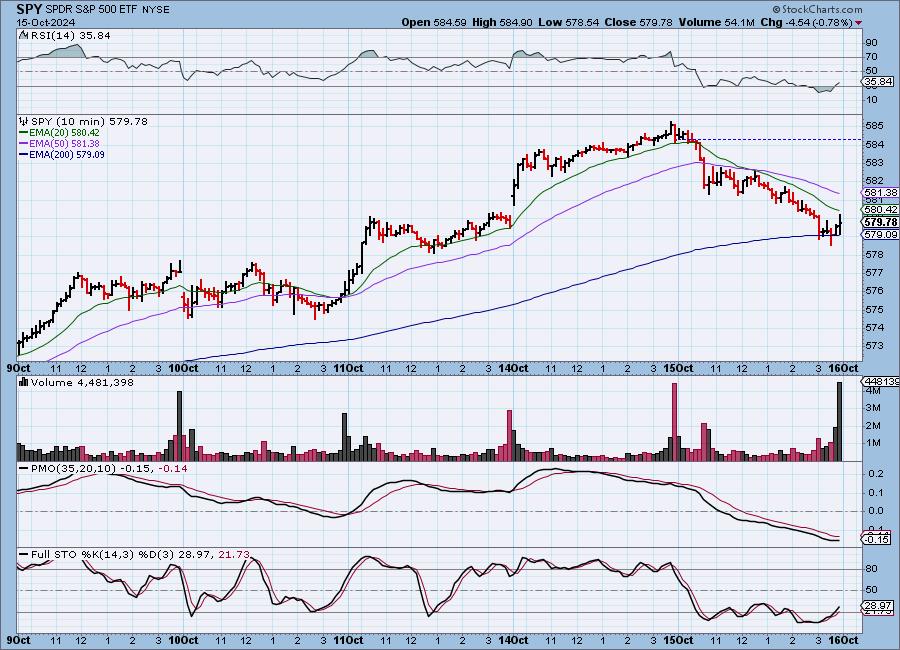Click the 28.97 stochastic value tag on right
Viewport: 900px width, 650px height.
pos(878,606)
